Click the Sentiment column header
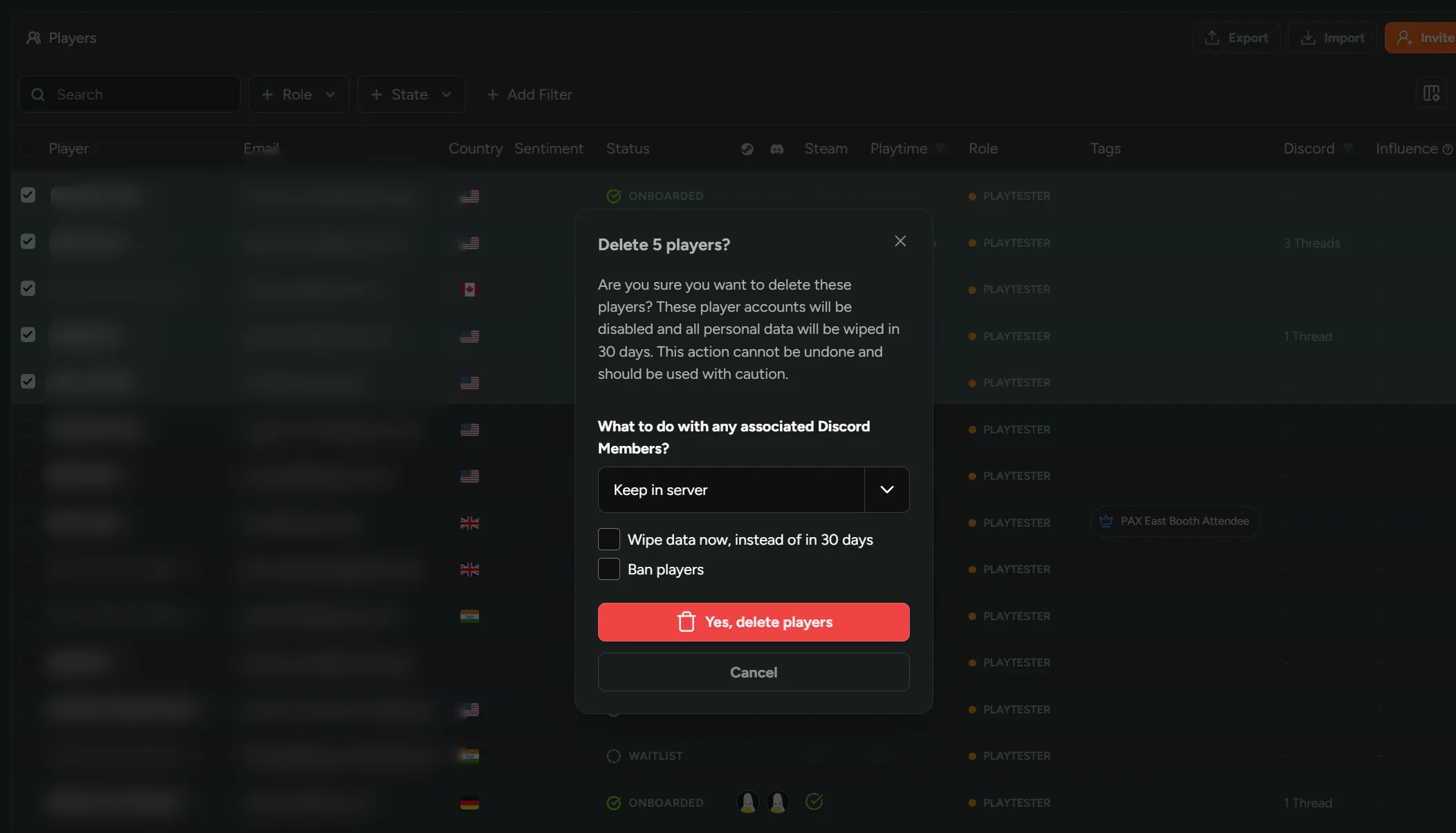The height and width of the screenshot is (833, 1456). coord(548,149)
